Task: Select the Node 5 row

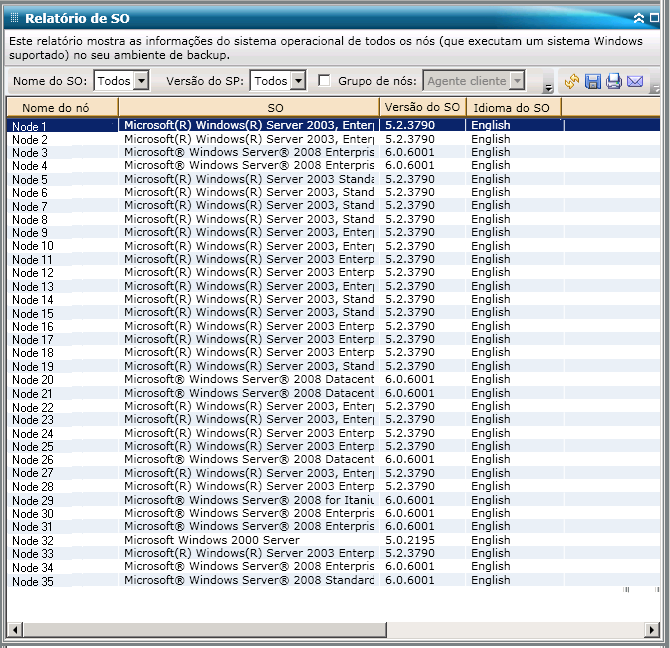Action: tap(333, 179)
